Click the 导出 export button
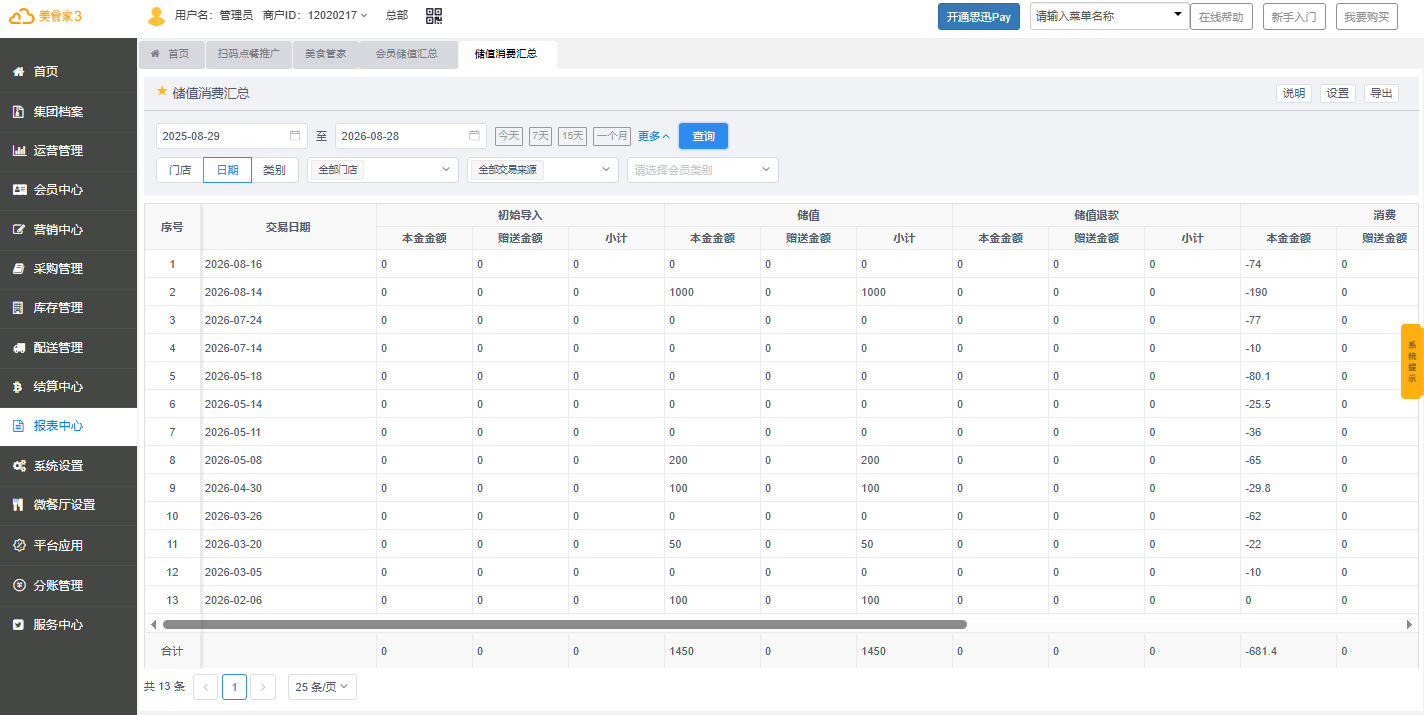 pyautogui.click(x=1382, y=93)
